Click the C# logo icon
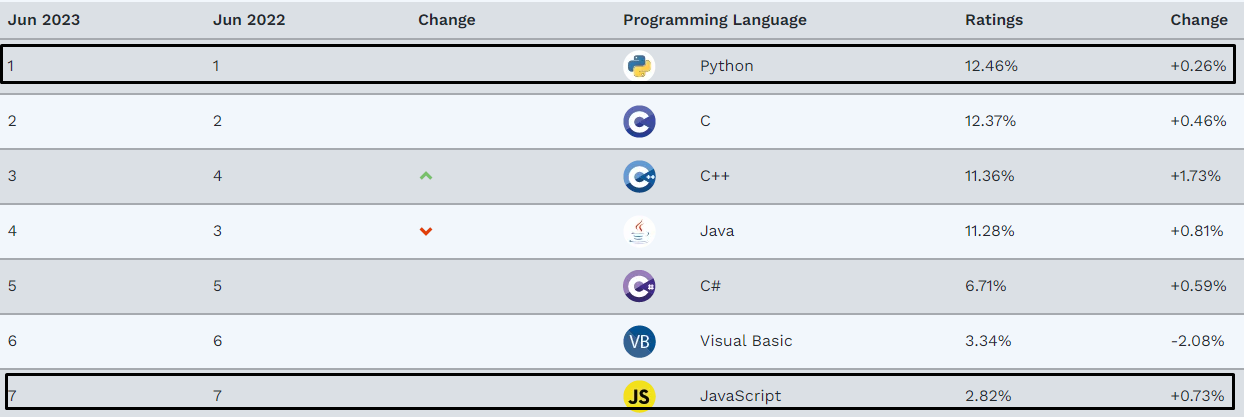The width and height of the screenshot is (1244, 417). (639, 286)
